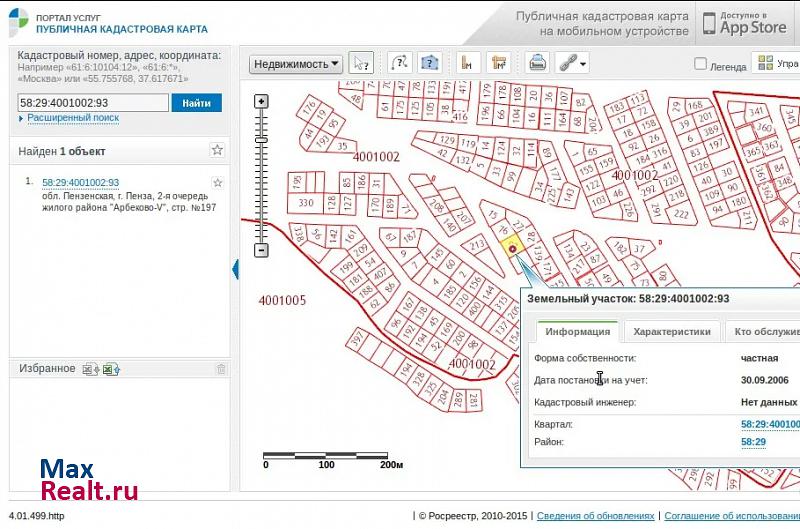The image size is (800, 529).
Task: Select the identify-object cursor tool
Action: 362,63
